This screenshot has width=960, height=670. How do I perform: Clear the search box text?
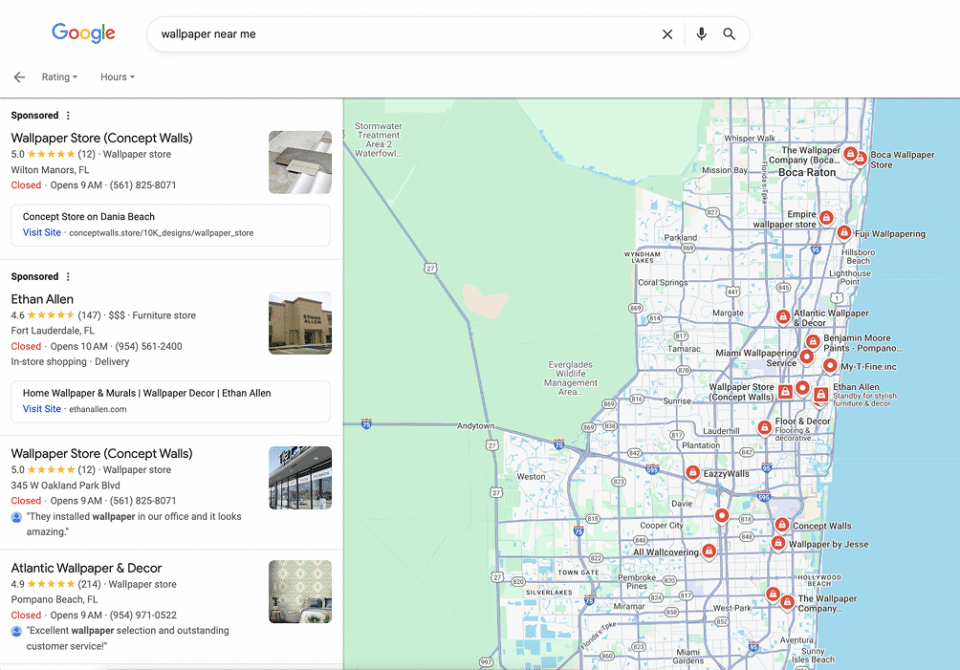point(667,34)
